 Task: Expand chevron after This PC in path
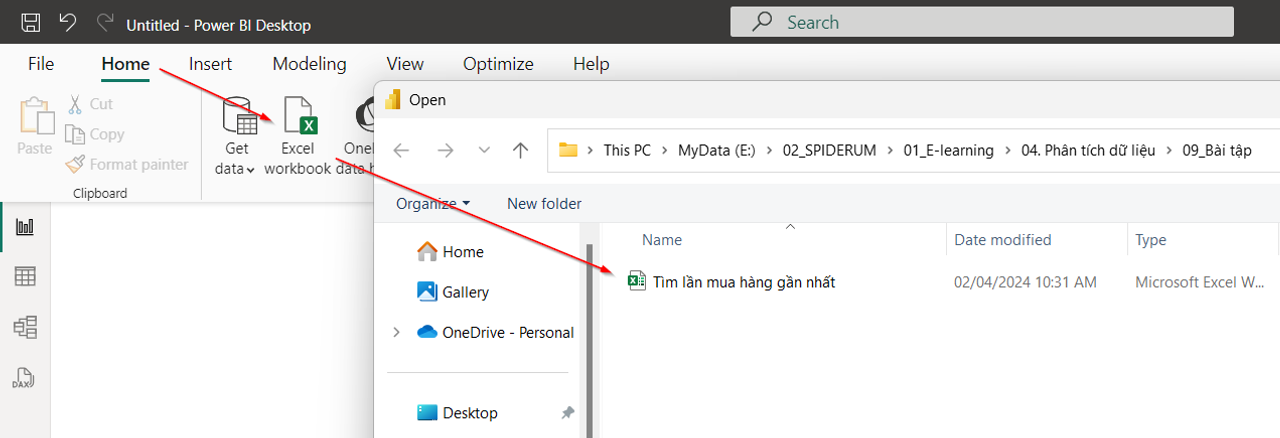[x=666, y=151]
